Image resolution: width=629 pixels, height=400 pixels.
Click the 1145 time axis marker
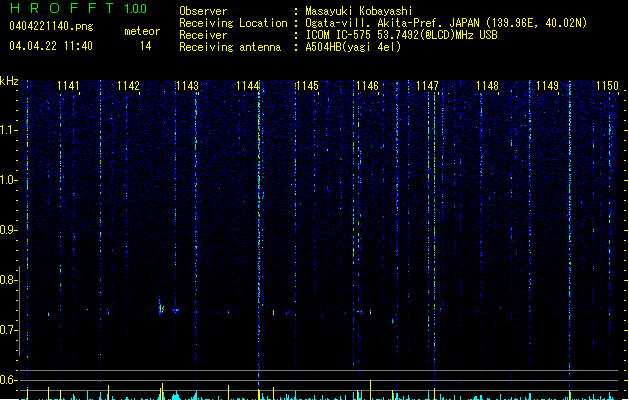[x=307, y=86]
